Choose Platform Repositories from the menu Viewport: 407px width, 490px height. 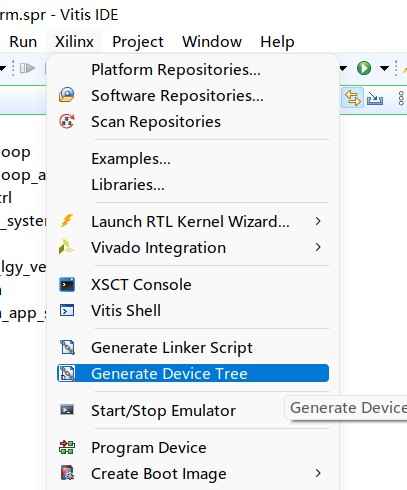pyautogui.click(x=193, y=70)
